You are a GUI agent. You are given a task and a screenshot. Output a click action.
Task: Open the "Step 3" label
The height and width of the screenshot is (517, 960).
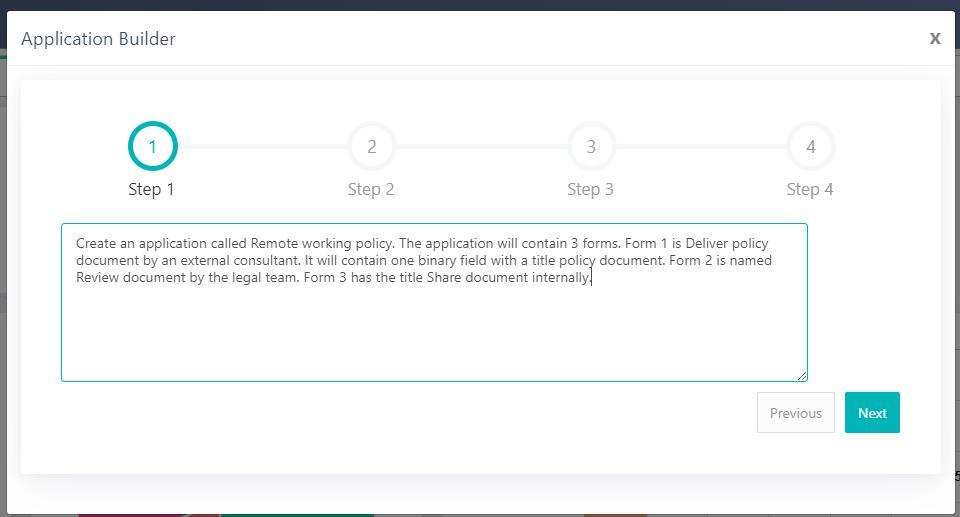coord(590,189)
